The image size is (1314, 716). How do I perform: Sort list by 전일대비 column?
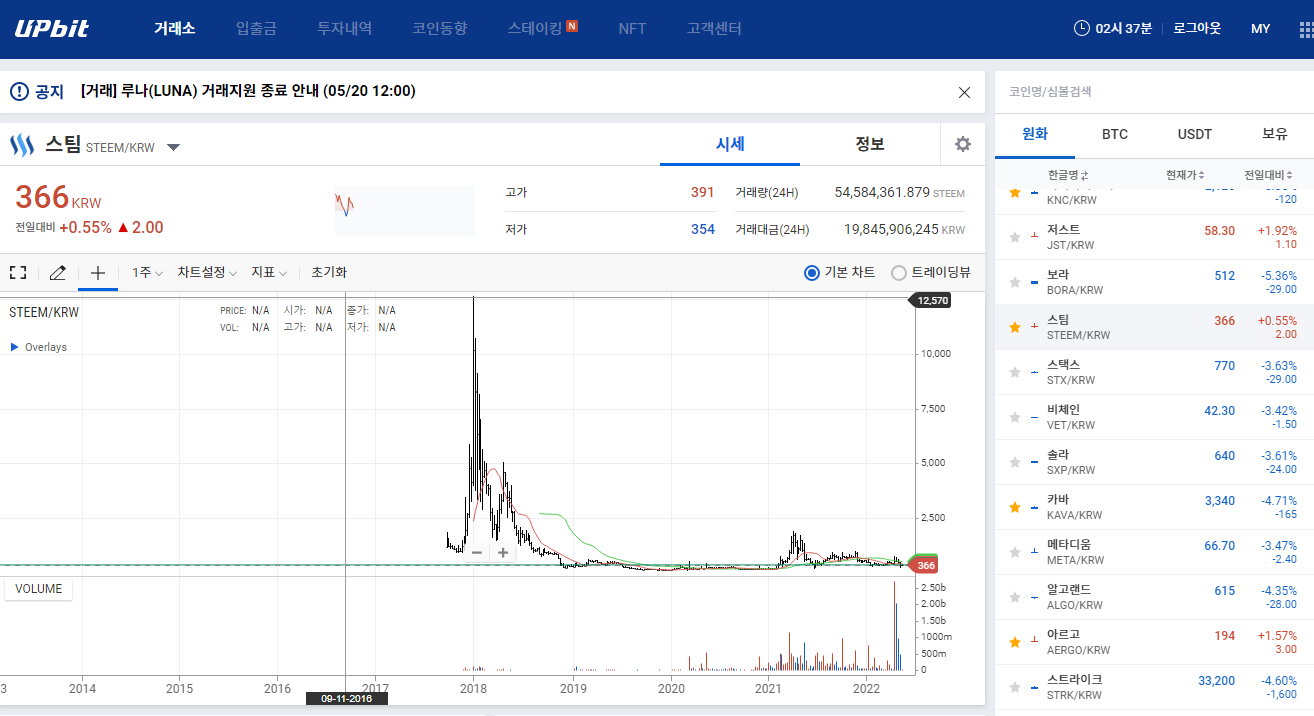coord(1268,175)
